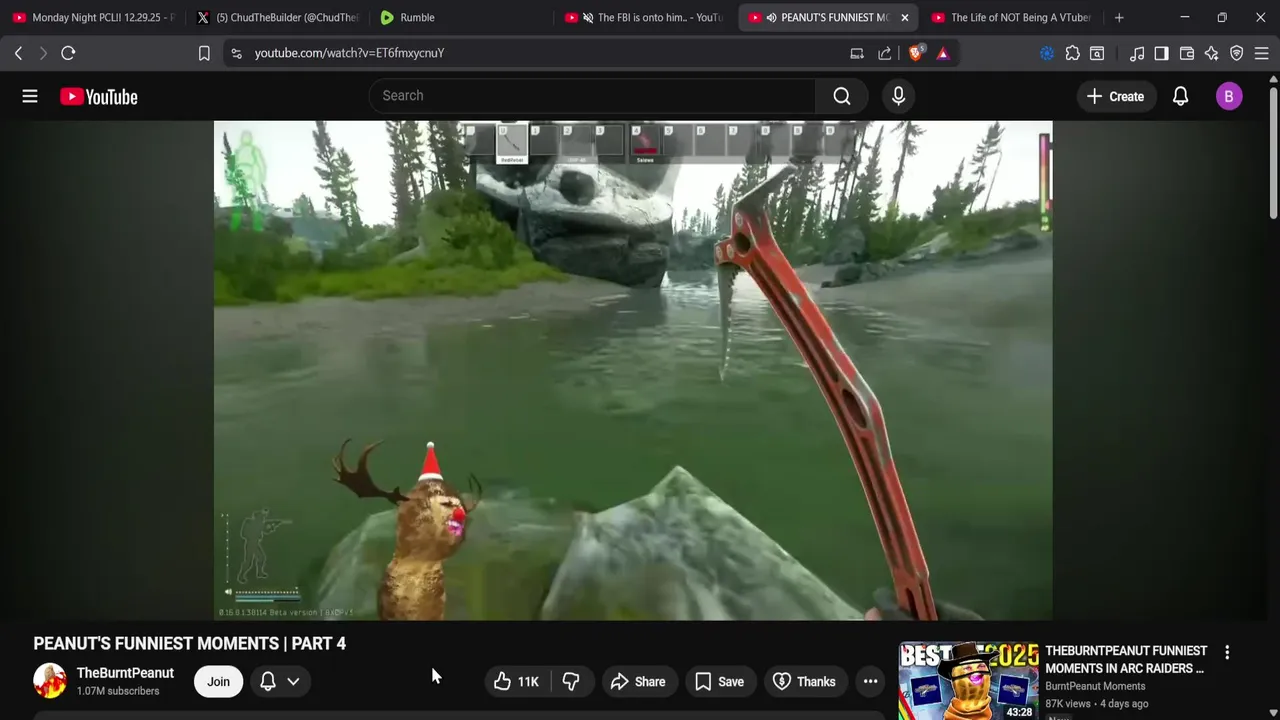Screen dimensions: 1280x720
Task: Share the video
Action: 638,682
